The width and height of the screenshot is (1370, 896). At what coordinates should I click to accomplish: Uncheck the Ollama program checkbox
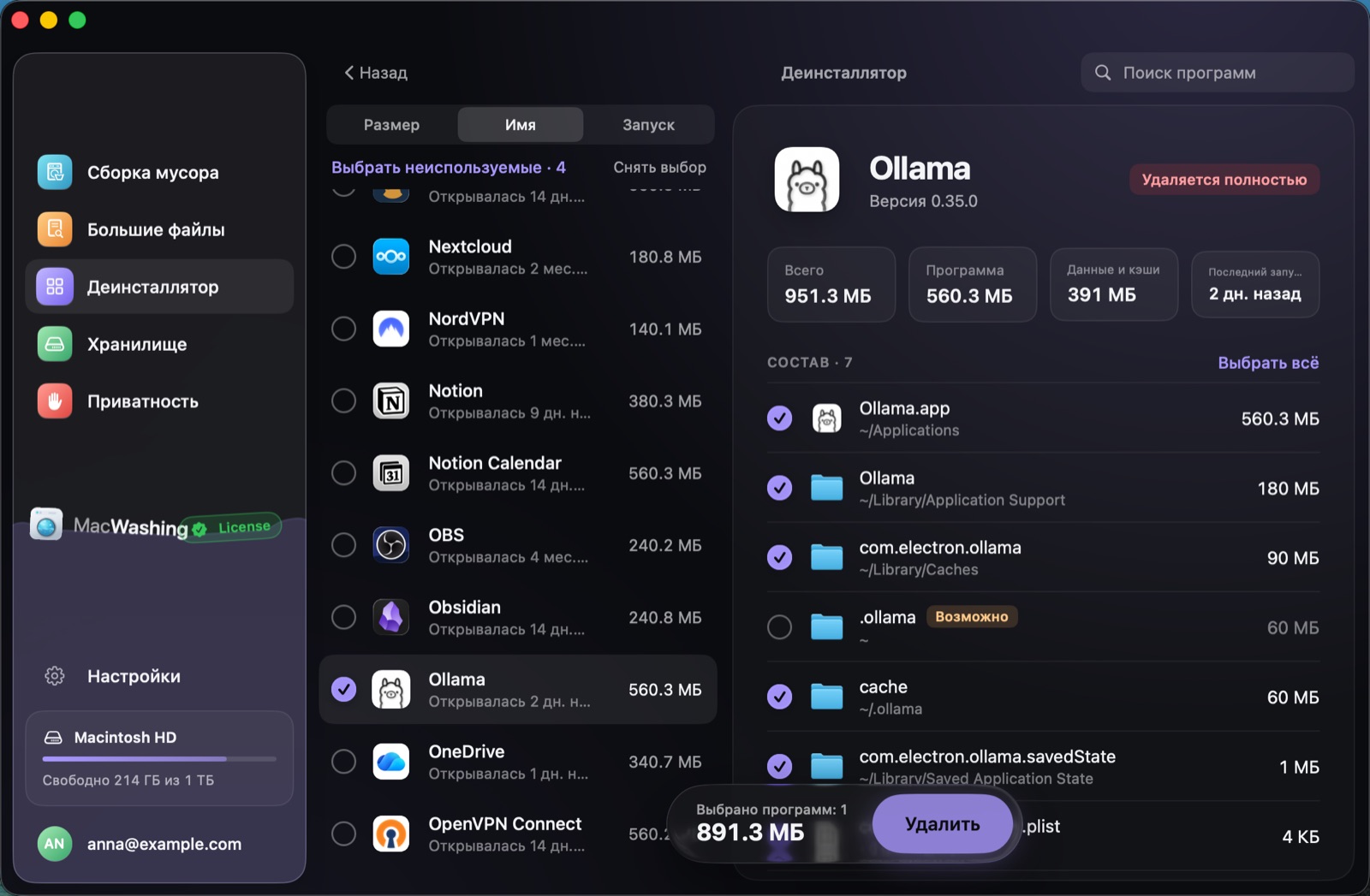344,689
